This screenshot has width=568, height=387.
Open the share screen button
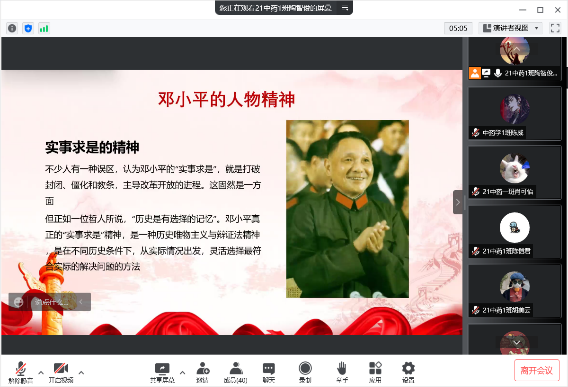(x=162, y=372)
